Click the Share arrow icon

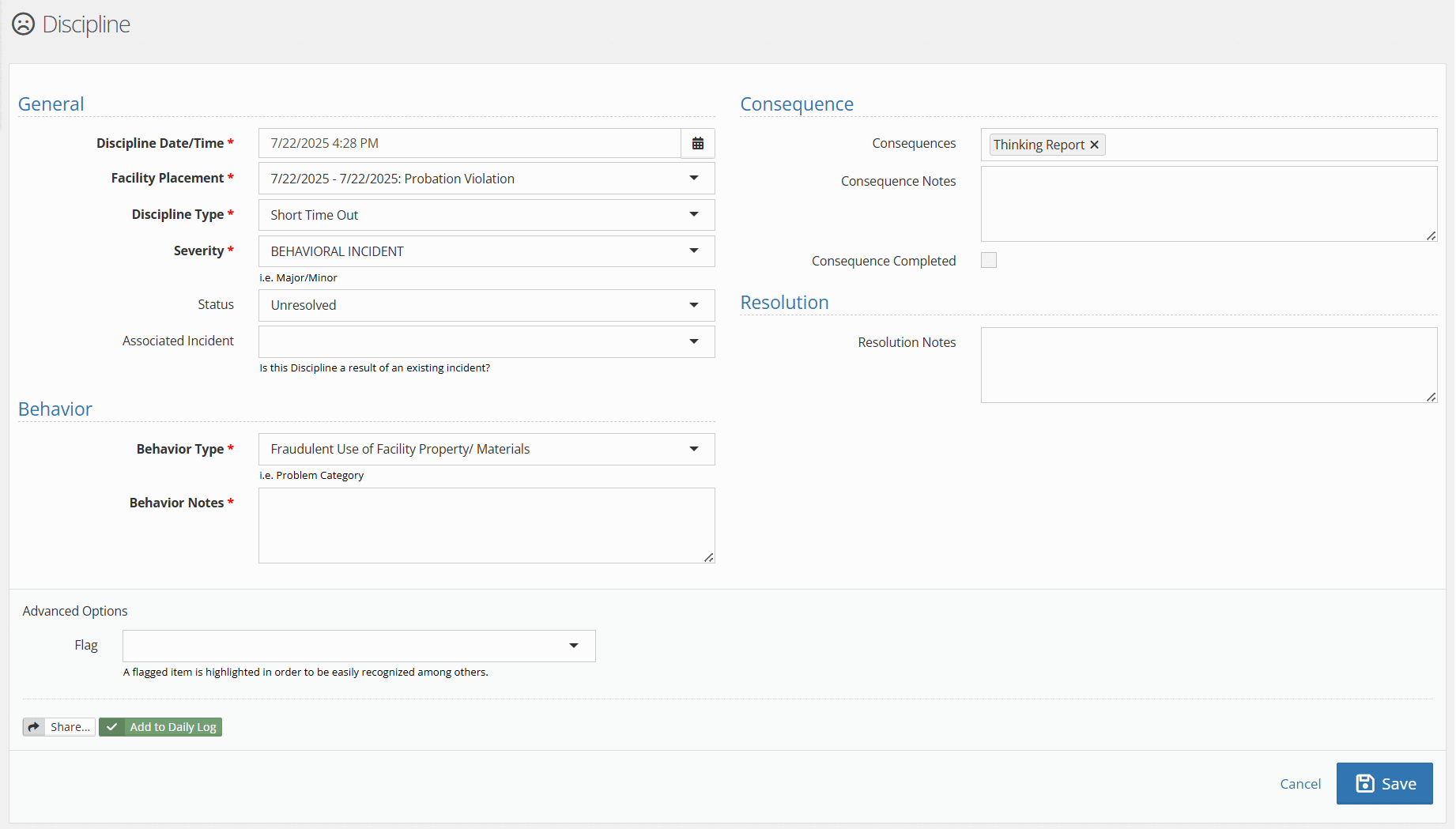point(34,727)
